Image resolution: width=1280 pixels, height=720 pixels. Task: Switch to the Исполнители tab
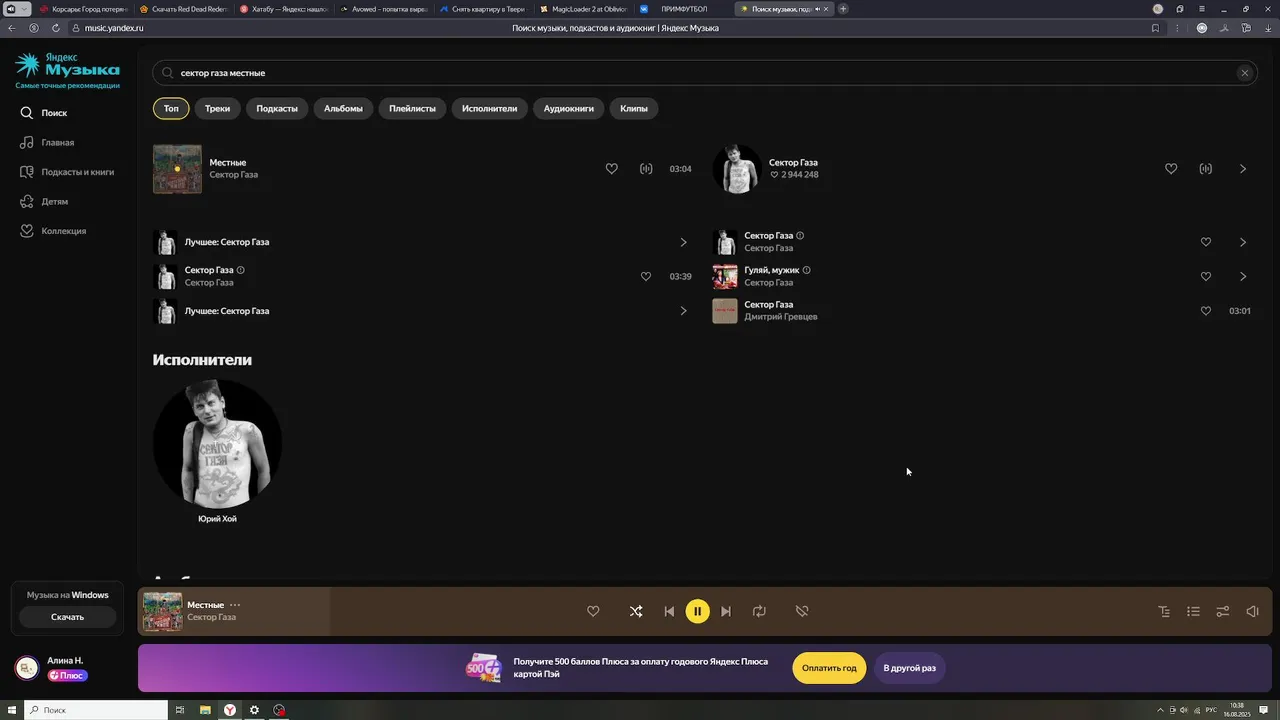489,108
